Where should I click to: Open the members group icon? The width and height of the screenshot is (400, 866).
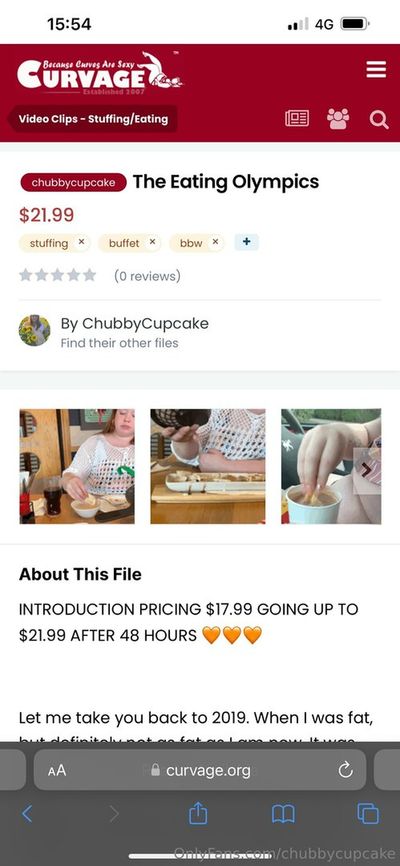click(x=338, y=119)
